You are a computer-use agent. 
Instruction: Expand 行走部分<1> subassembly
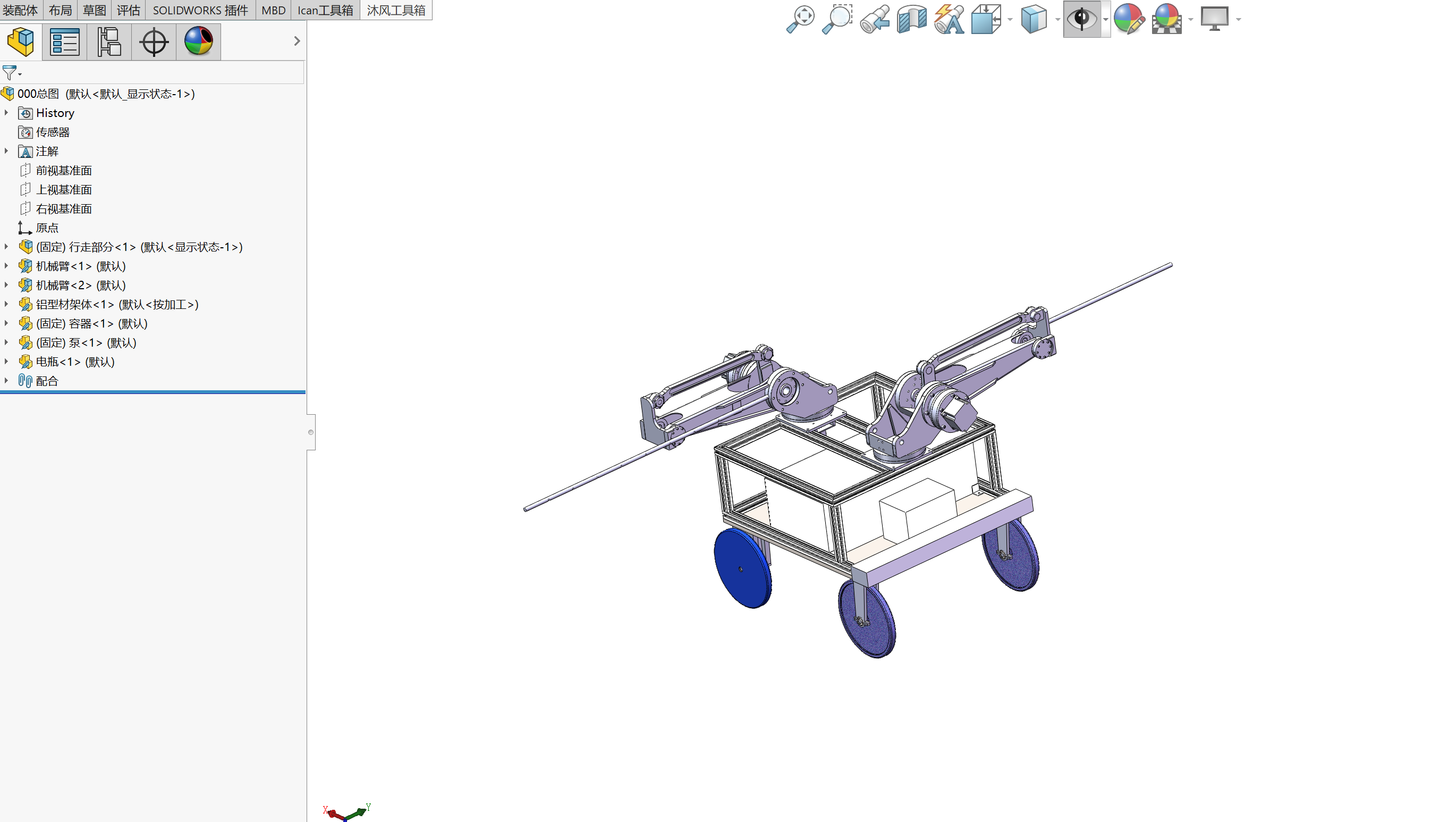pyautogui.click(x=6, y=247)
